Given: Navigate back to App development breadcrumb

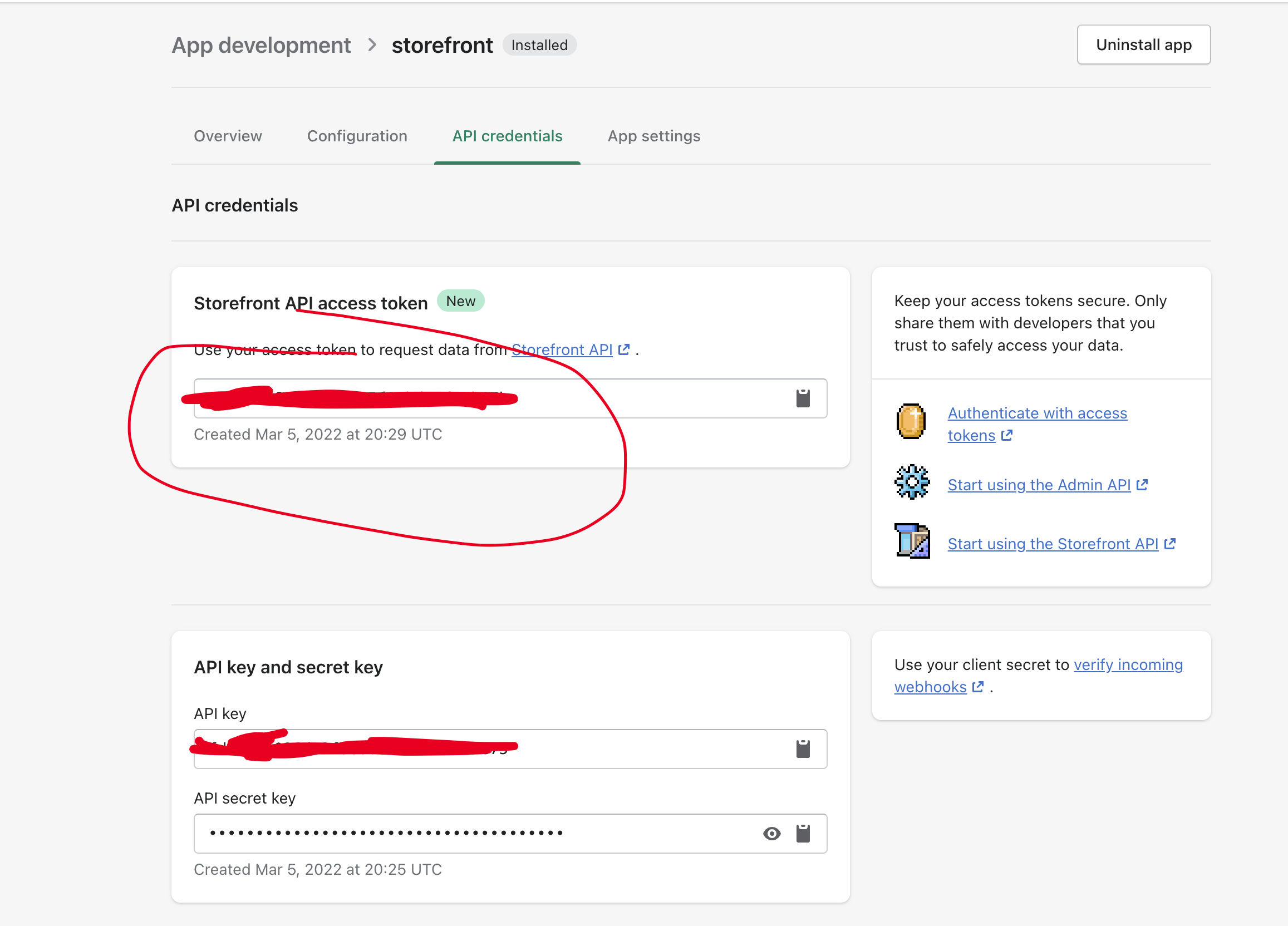Looking at the screenshot, I should 261,46.
